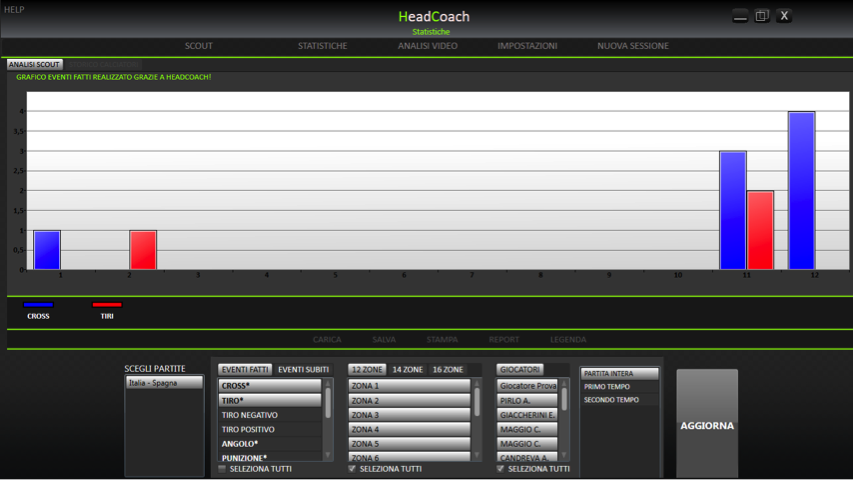Enable SELEZIONA TUTTI under the events list

[222, 468]
